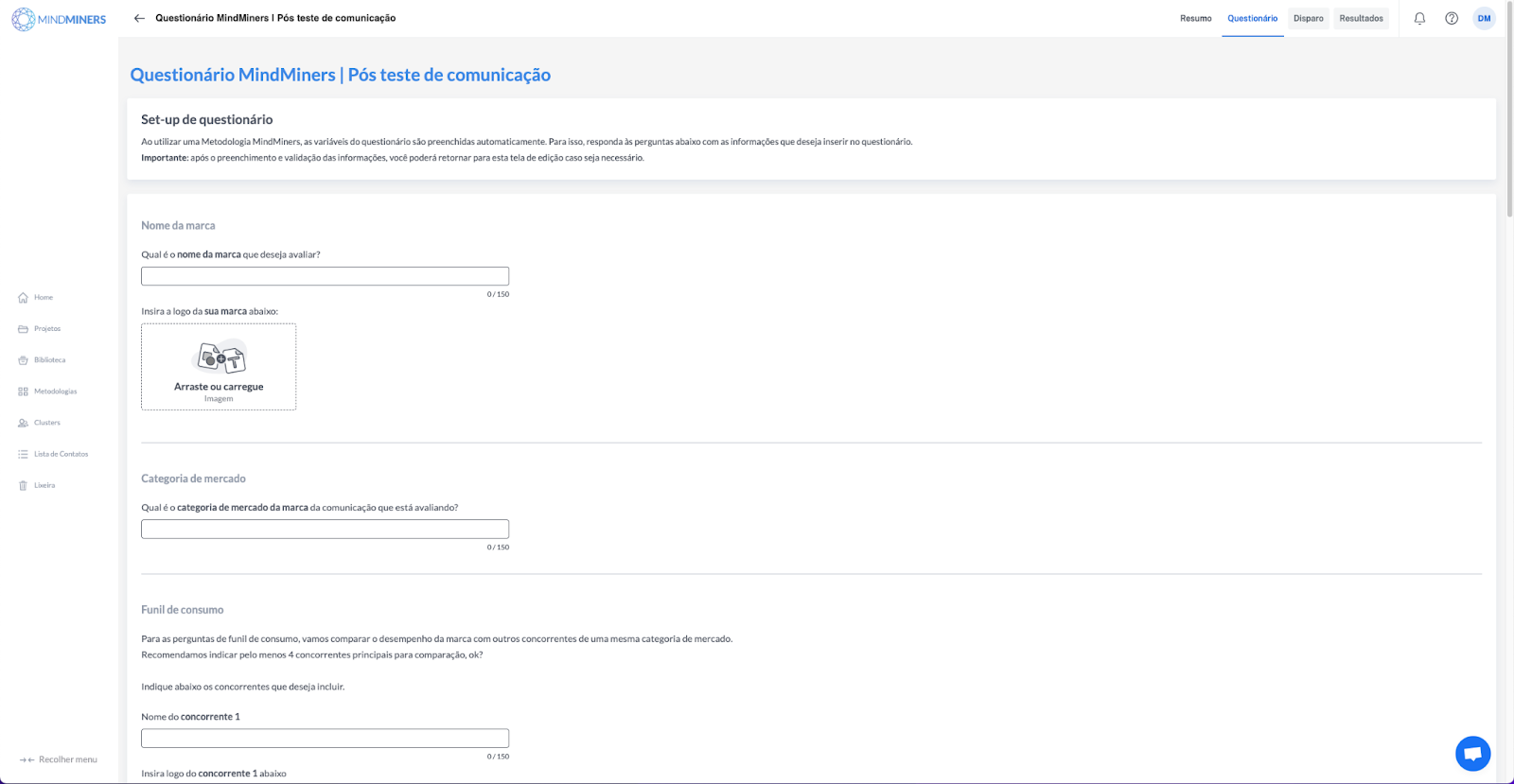Screen dimensions: 1514x784
Task: Focus the nome da marca input
Action: [325, 276]
